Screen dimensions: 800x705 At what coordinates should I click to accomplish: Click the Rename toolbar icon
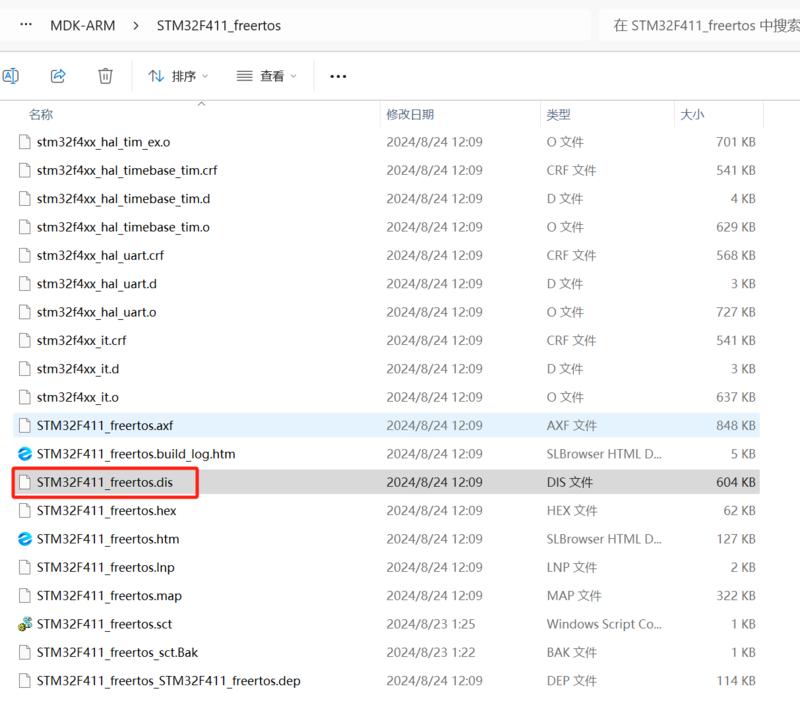[10, 76]
